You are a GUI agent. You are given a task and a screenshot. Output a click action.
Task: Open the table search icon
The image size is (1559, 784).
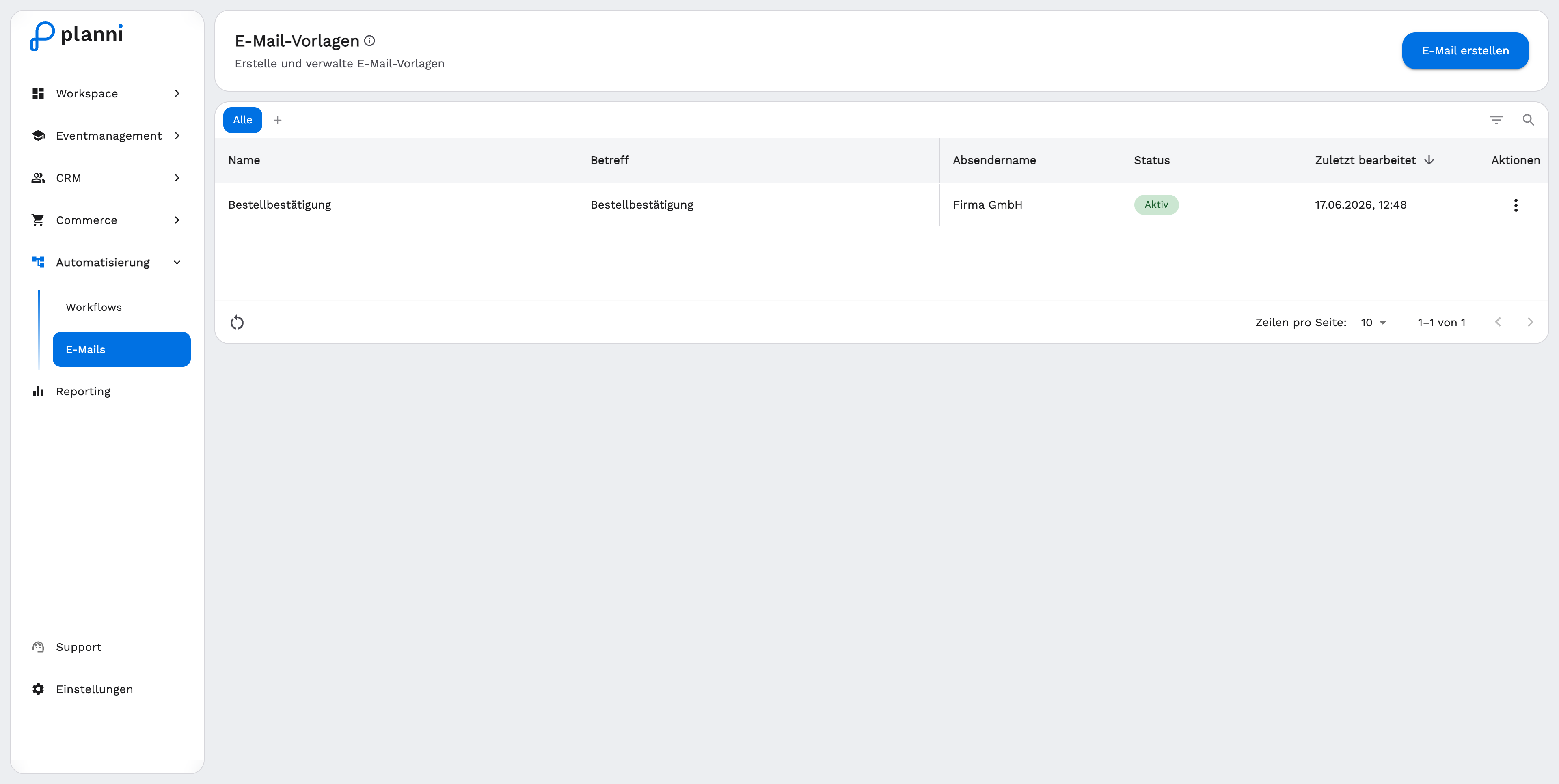click(x=1529, y=120)
